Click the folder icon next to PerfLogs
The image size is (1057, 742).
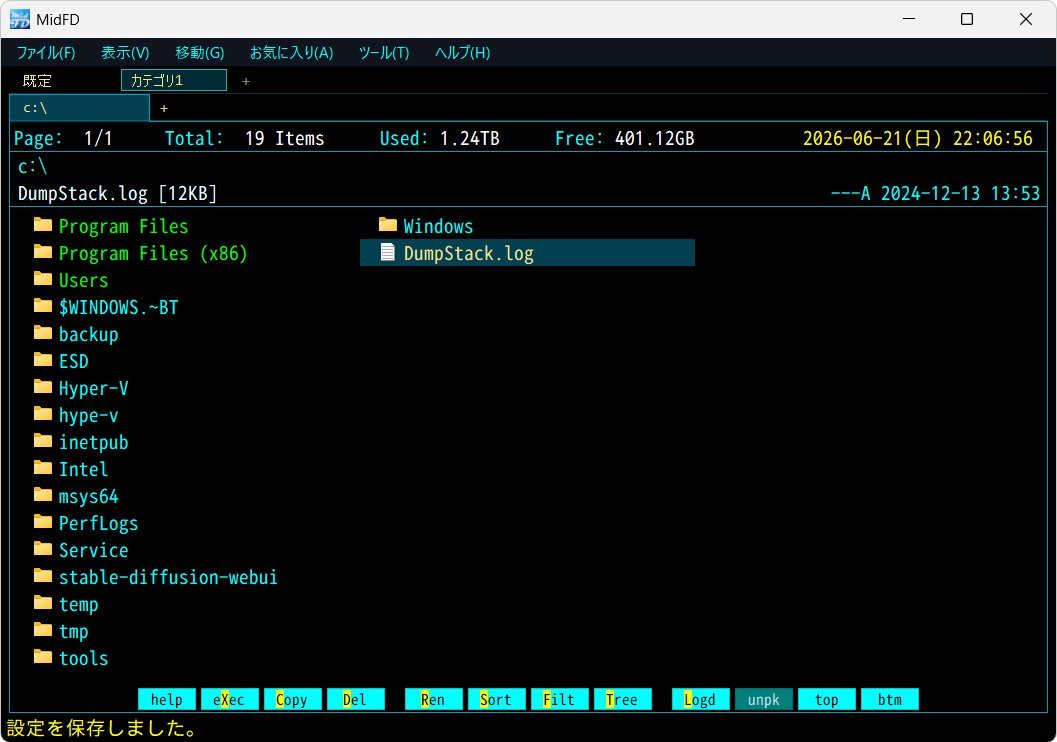click(x=42, y=522)
